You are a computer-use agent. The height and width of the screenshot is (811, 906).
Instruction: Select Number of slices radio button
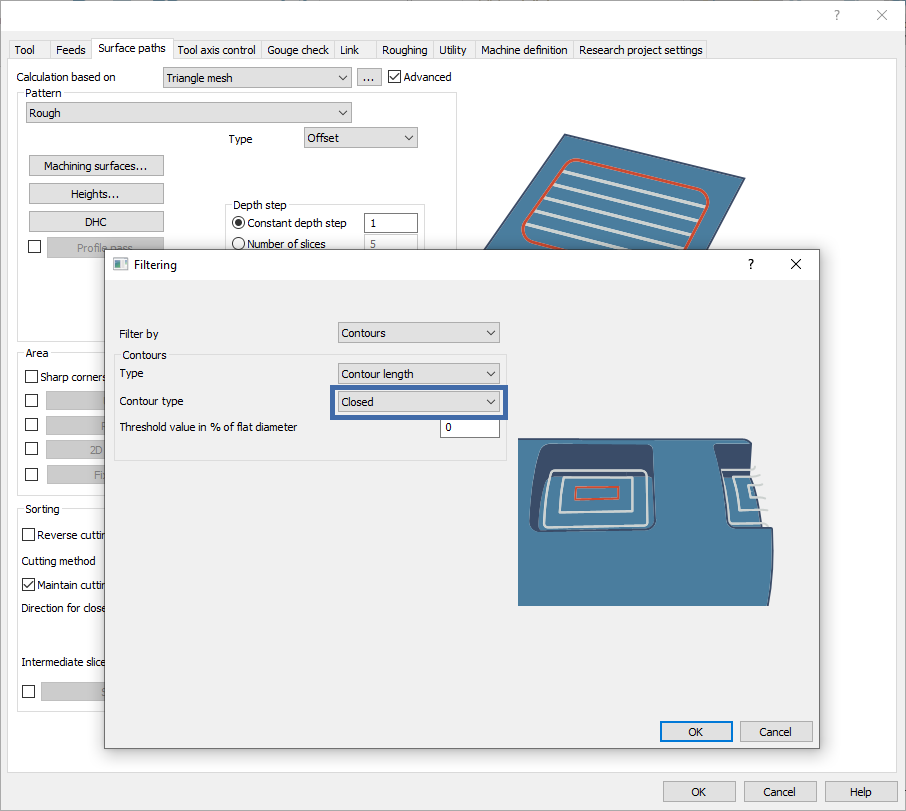pos(238,244)
